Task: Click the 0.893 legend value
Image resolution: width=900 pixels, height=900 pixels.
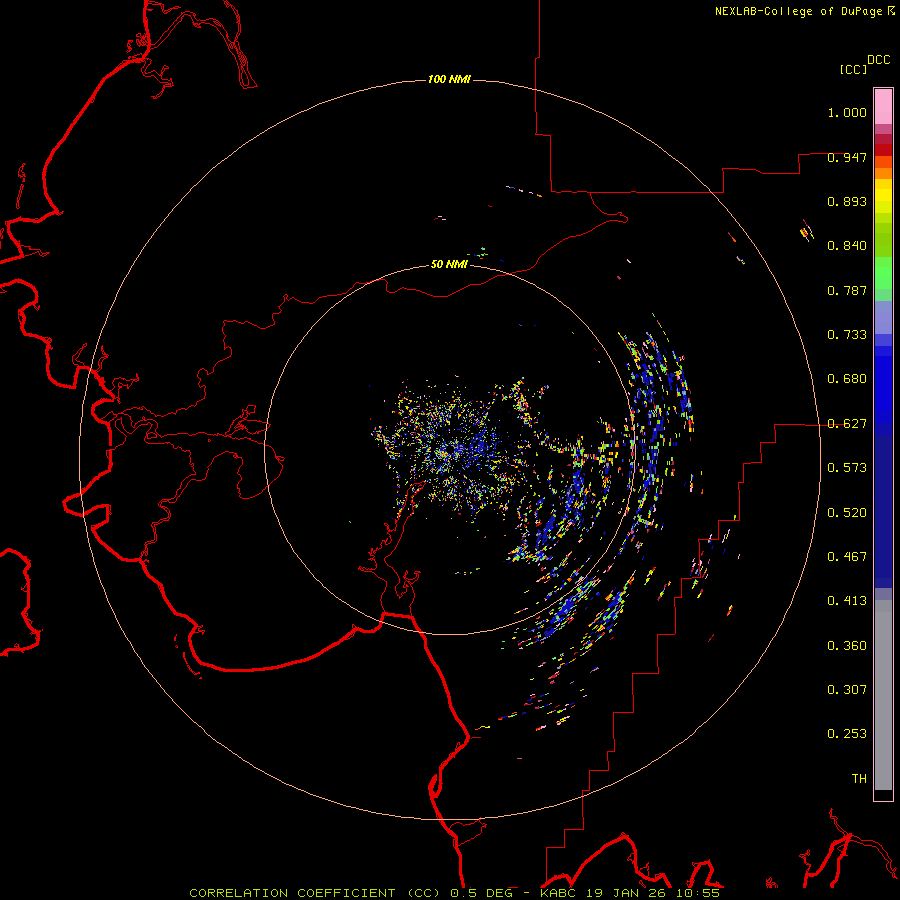Action: click(847, 201)
